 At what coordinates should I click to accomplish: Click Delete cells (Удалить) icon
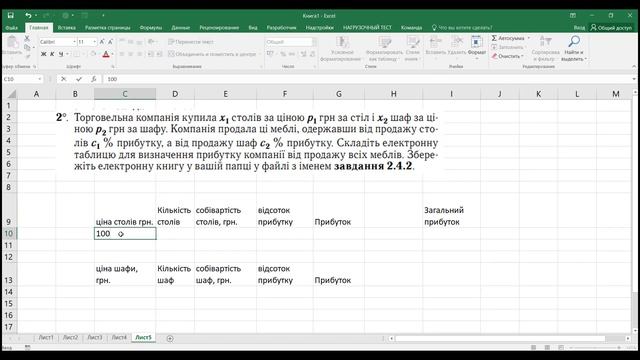pos(457,46)
